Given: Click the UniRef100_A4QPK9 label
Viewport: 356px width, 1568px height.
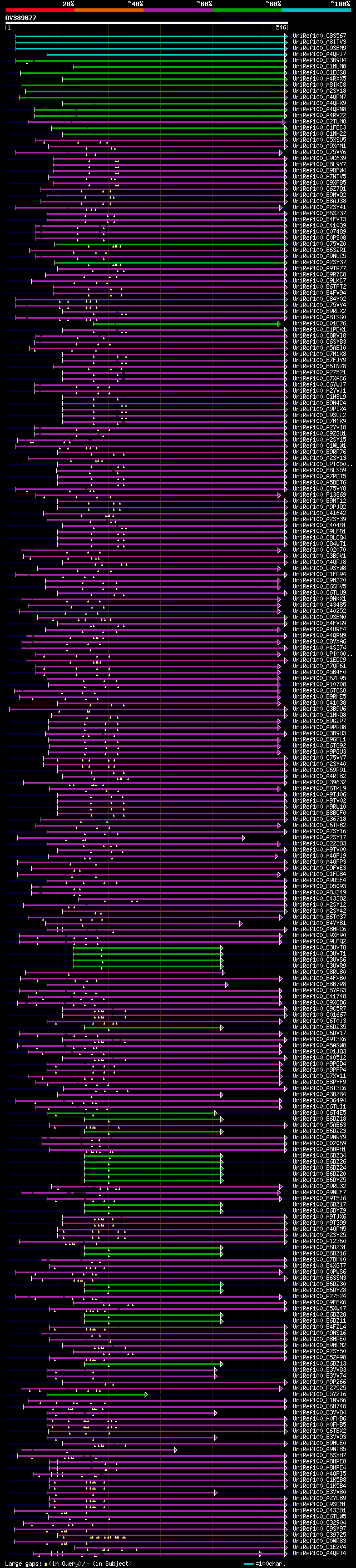Looking at the screenshot, I should click(319, 103).
